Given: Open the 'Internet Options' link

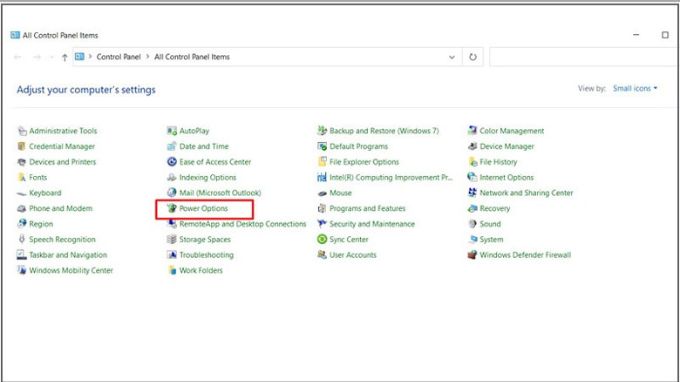Looking at the screenshot, I should pos(507,177).
